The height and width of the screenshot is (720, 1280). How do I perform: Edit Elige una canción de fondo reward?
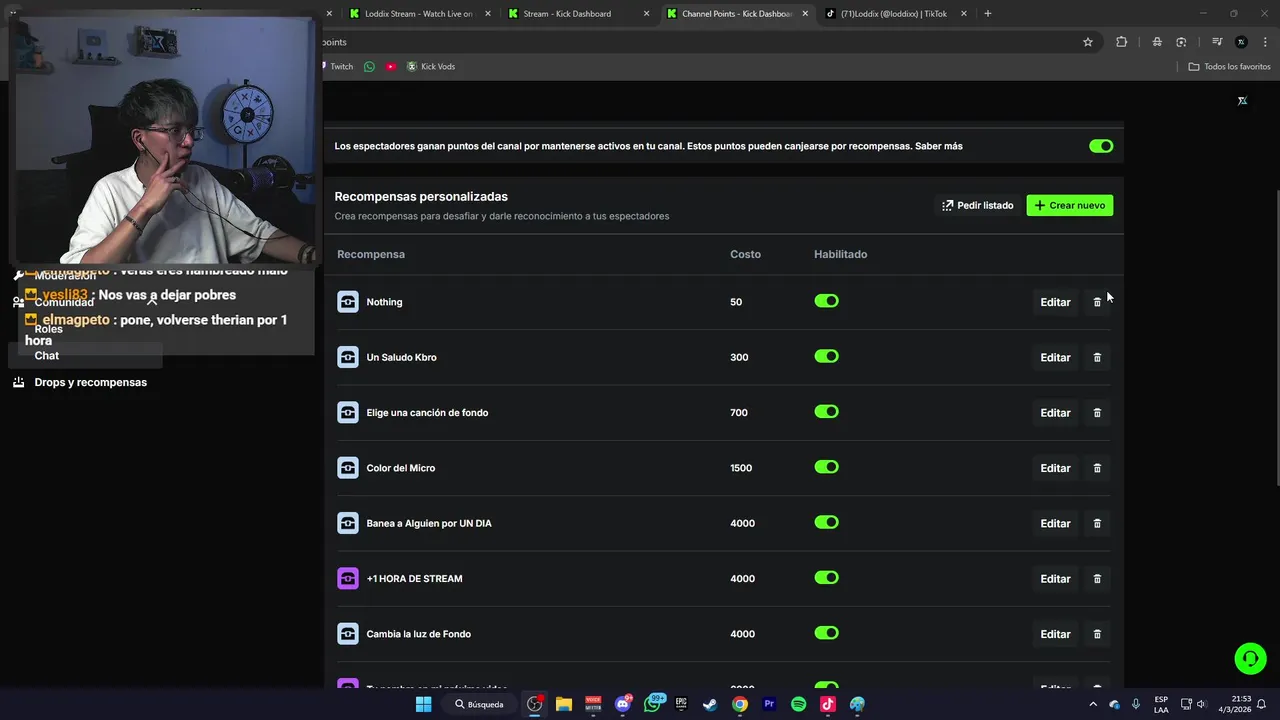pyautogui.click(x=1055, y=413)
